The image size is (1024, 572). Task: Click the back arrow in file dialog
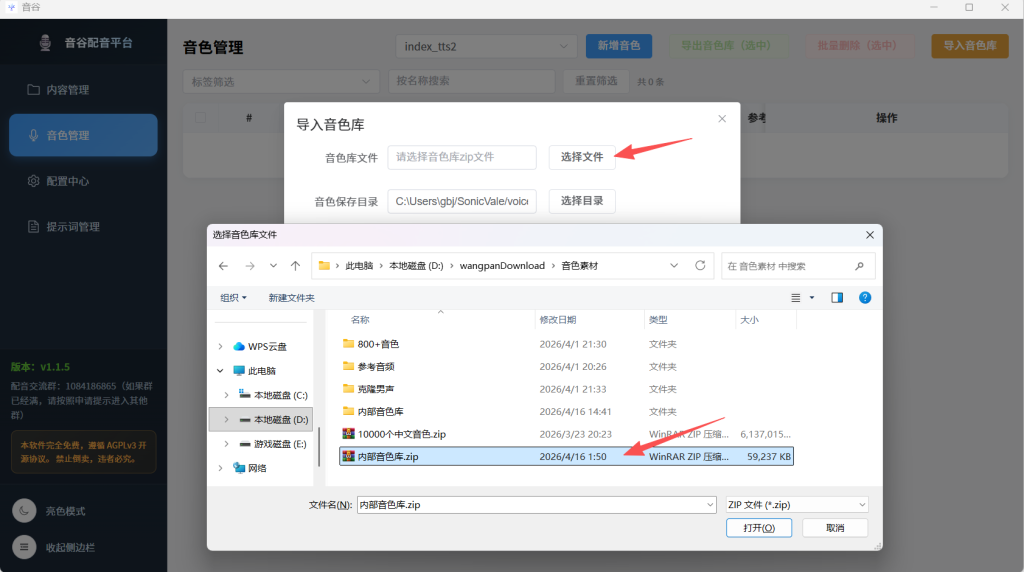pyautogui.click(x=223, y=266)
